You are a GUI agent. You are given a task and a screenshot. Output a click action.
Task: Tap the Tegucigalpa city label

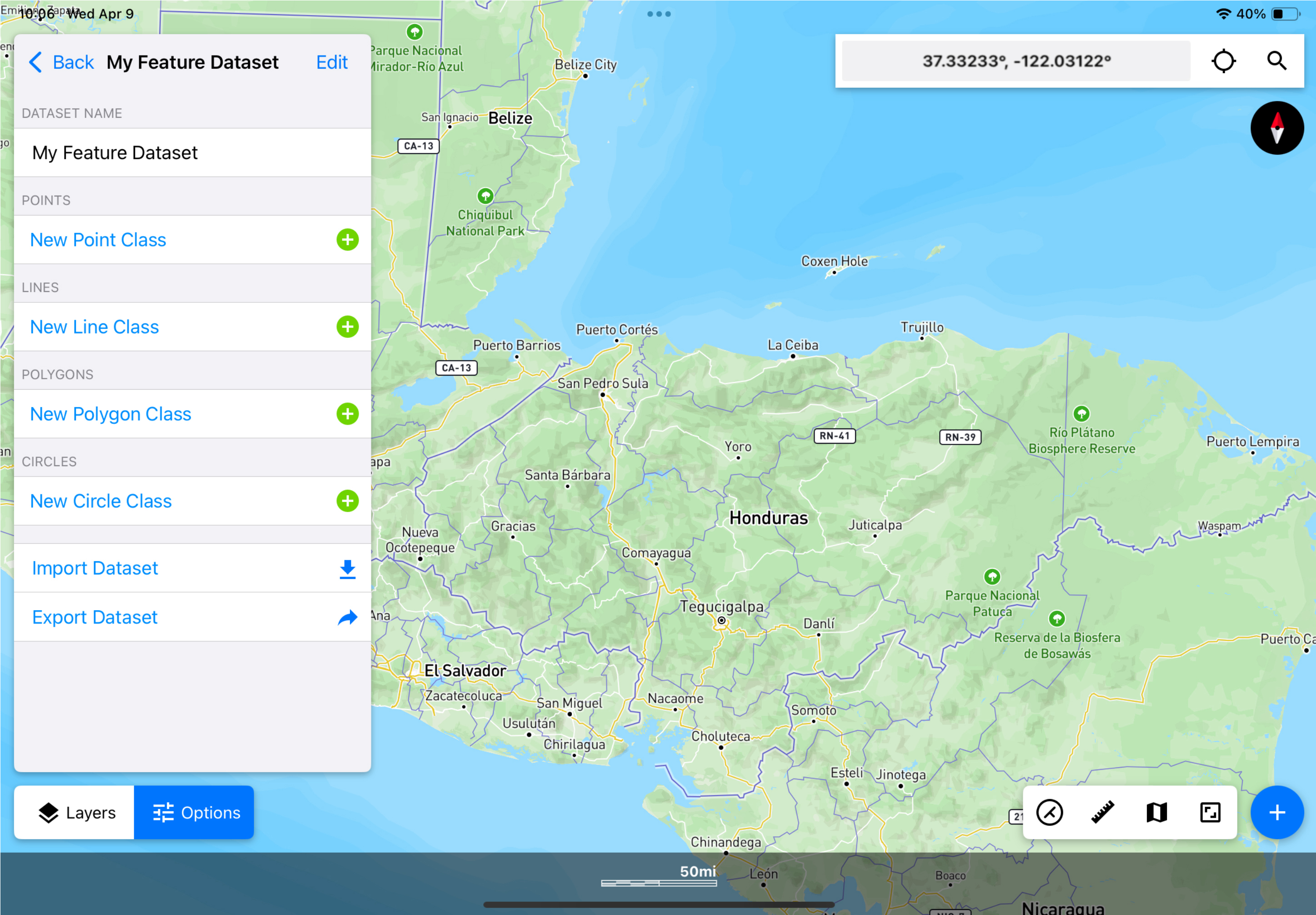(x=721, y=606)
